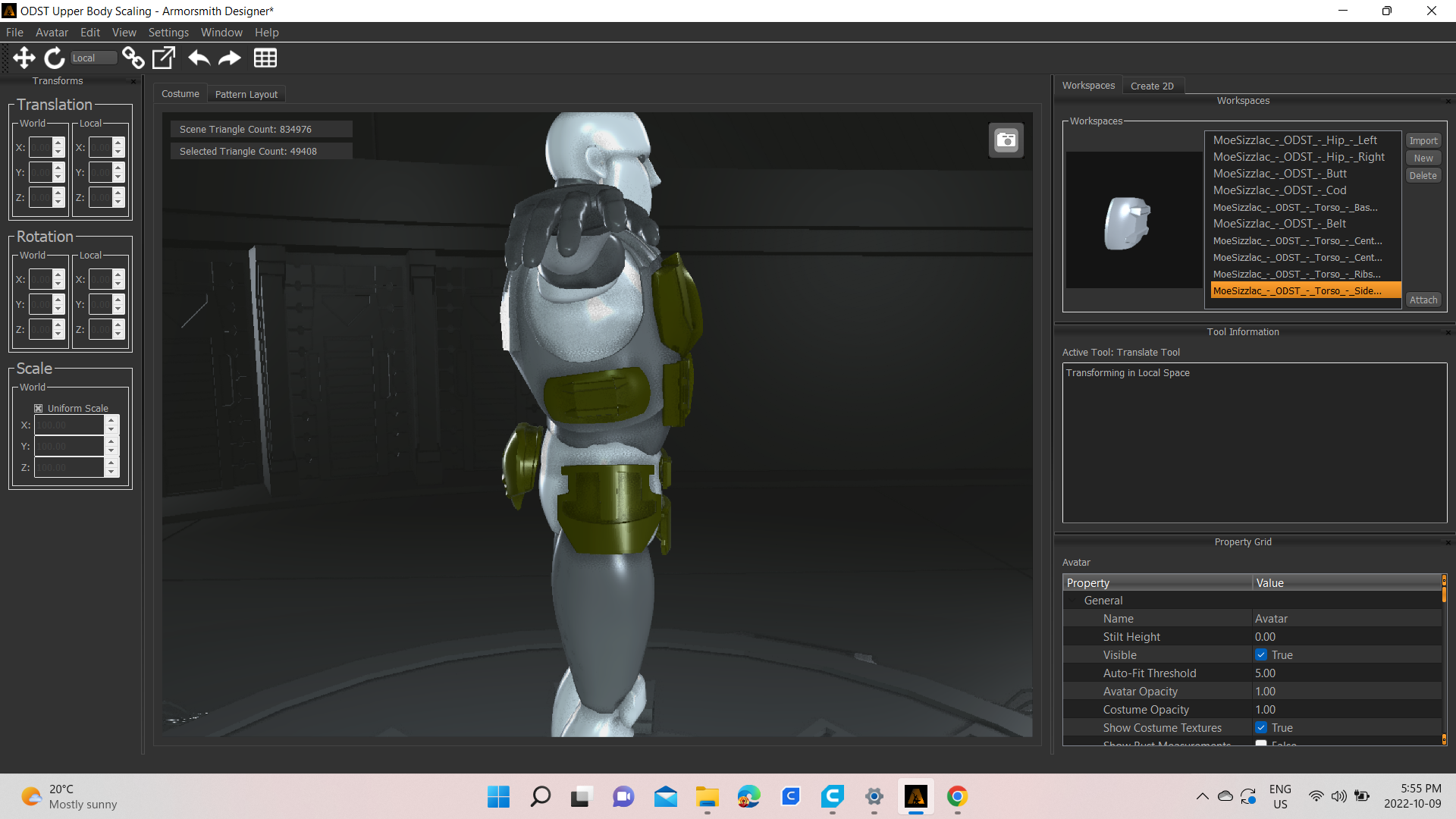1456x819 pixels.
Task: Open Settings gear in taskbar
Action: 874,796
